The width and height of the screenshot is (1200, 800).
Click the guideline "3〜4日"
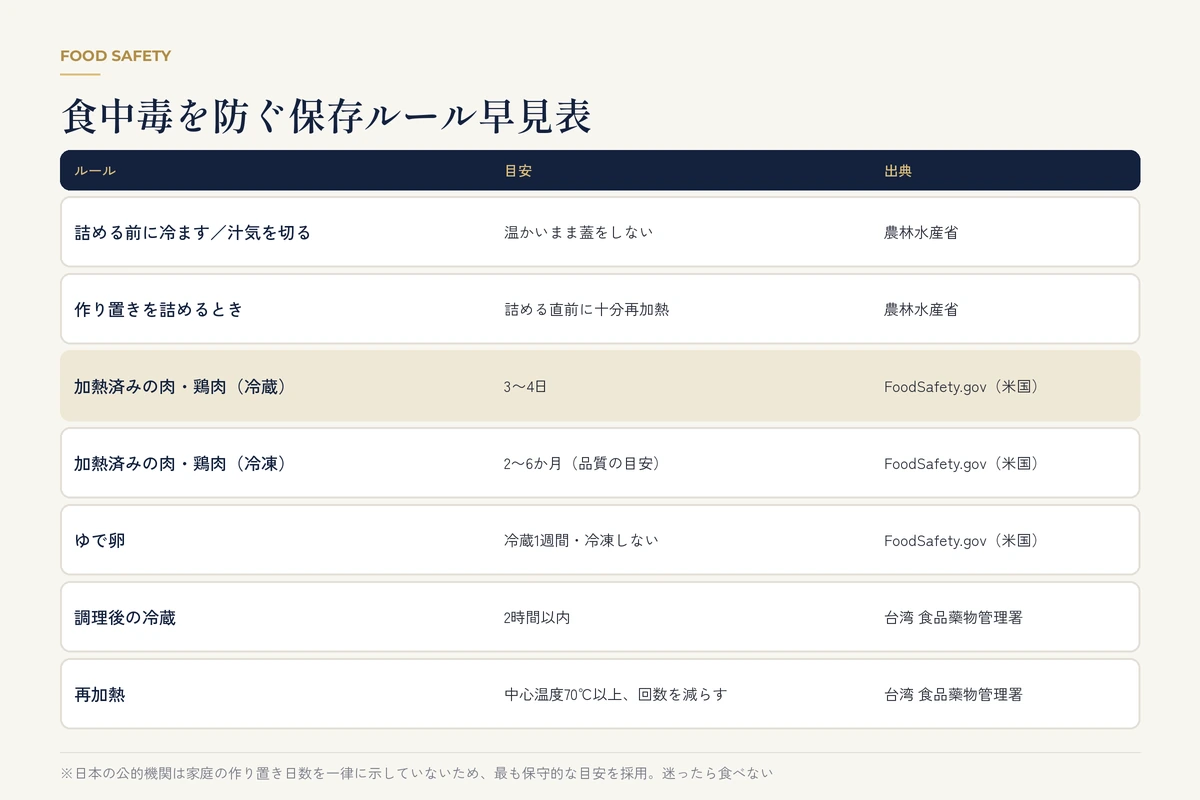pos(525,386)
